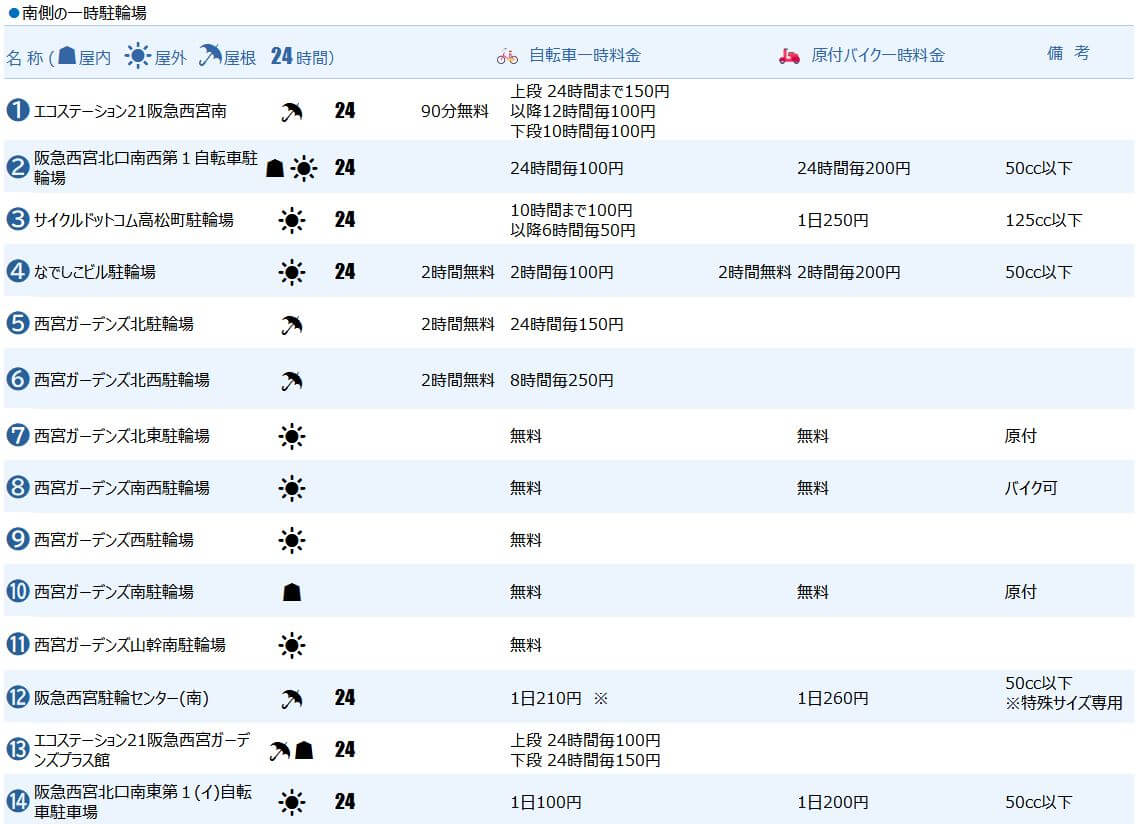
Task: Click the moped fee 1日200円 in row 14
Action: pyautogui.click(x=832, y=802)
